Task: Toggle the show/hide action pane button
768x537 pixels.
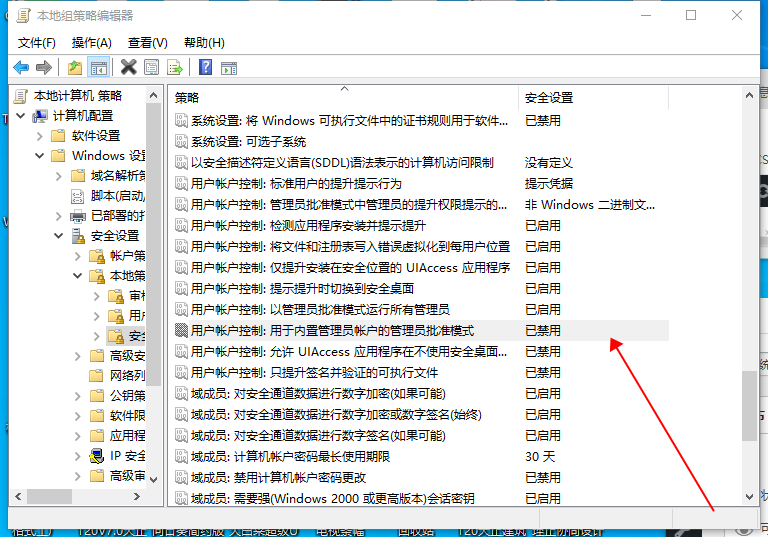Action: click(x=228, y=67)
